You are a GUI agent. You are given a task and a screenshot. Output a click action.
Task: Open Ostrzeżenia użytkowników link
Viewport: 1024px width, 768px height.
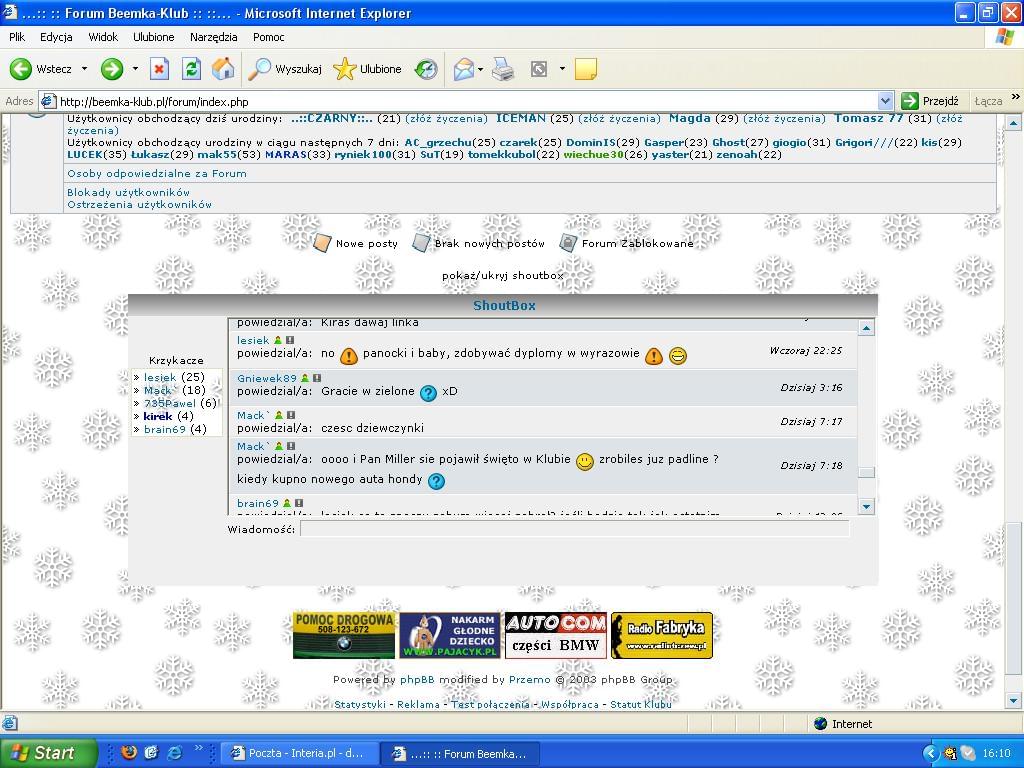point(140,204)
